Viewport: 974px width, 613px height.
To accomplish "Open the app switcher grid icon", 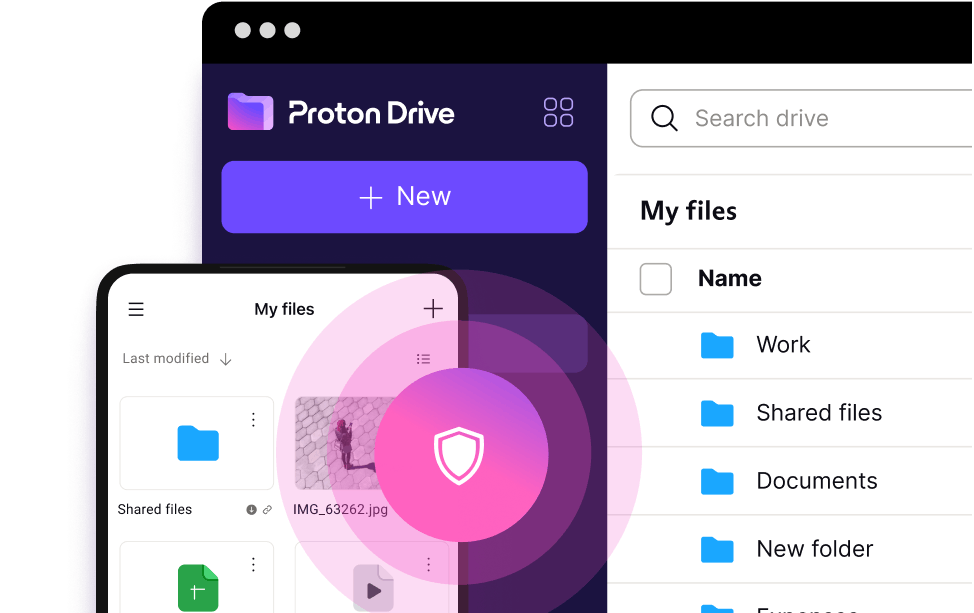I will click(558, 112).
